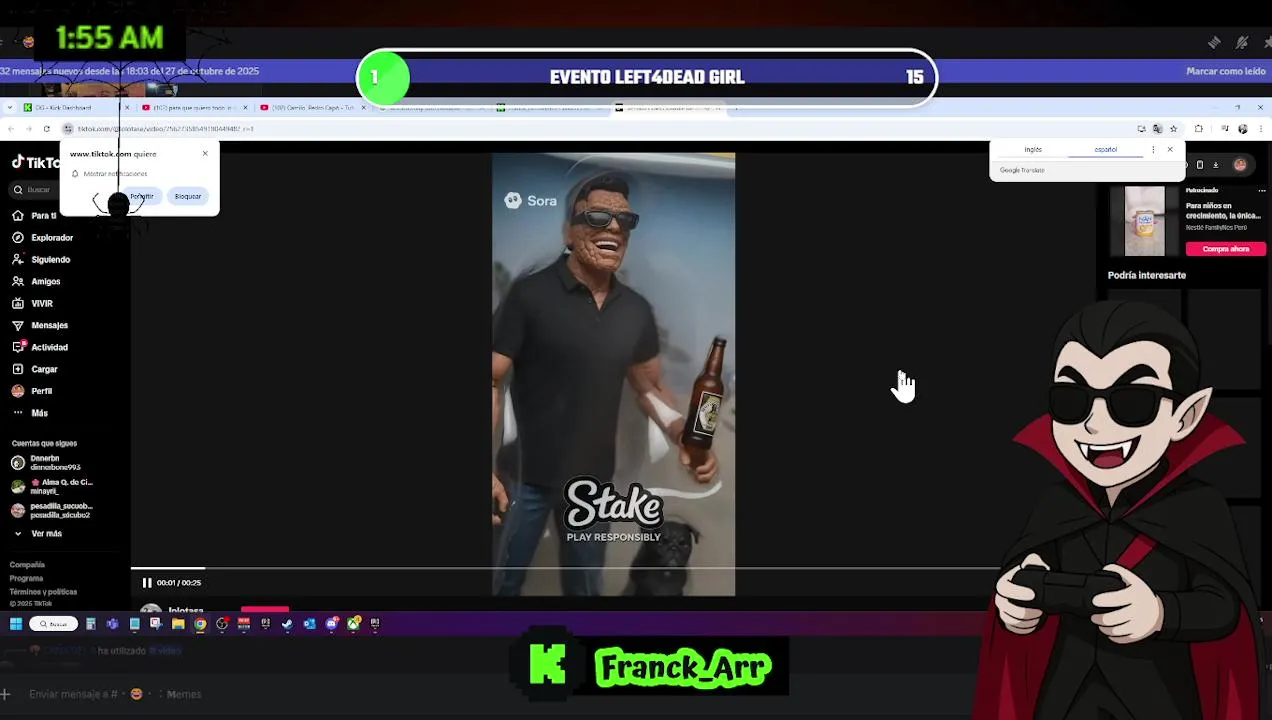Click the Buscar search box in TikTok
The height and width of the screenshot is (720, 1272).
coord(32,190)
